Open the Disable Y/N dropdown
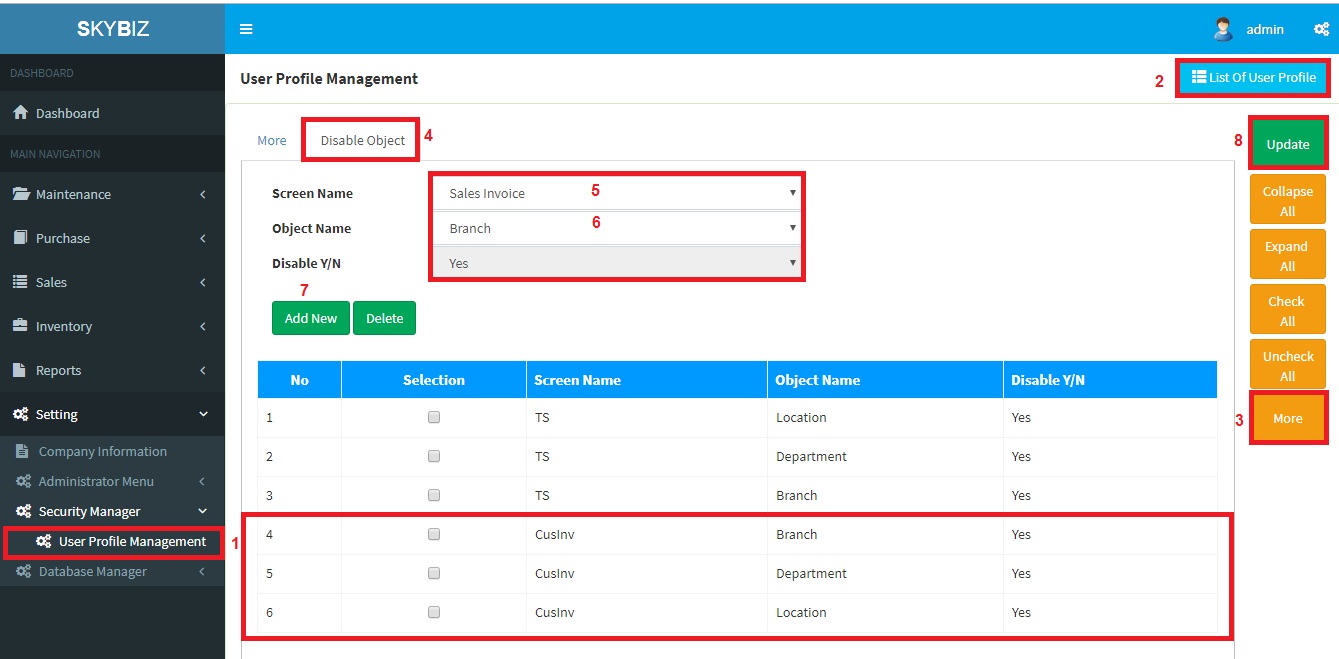 [618, 263]
